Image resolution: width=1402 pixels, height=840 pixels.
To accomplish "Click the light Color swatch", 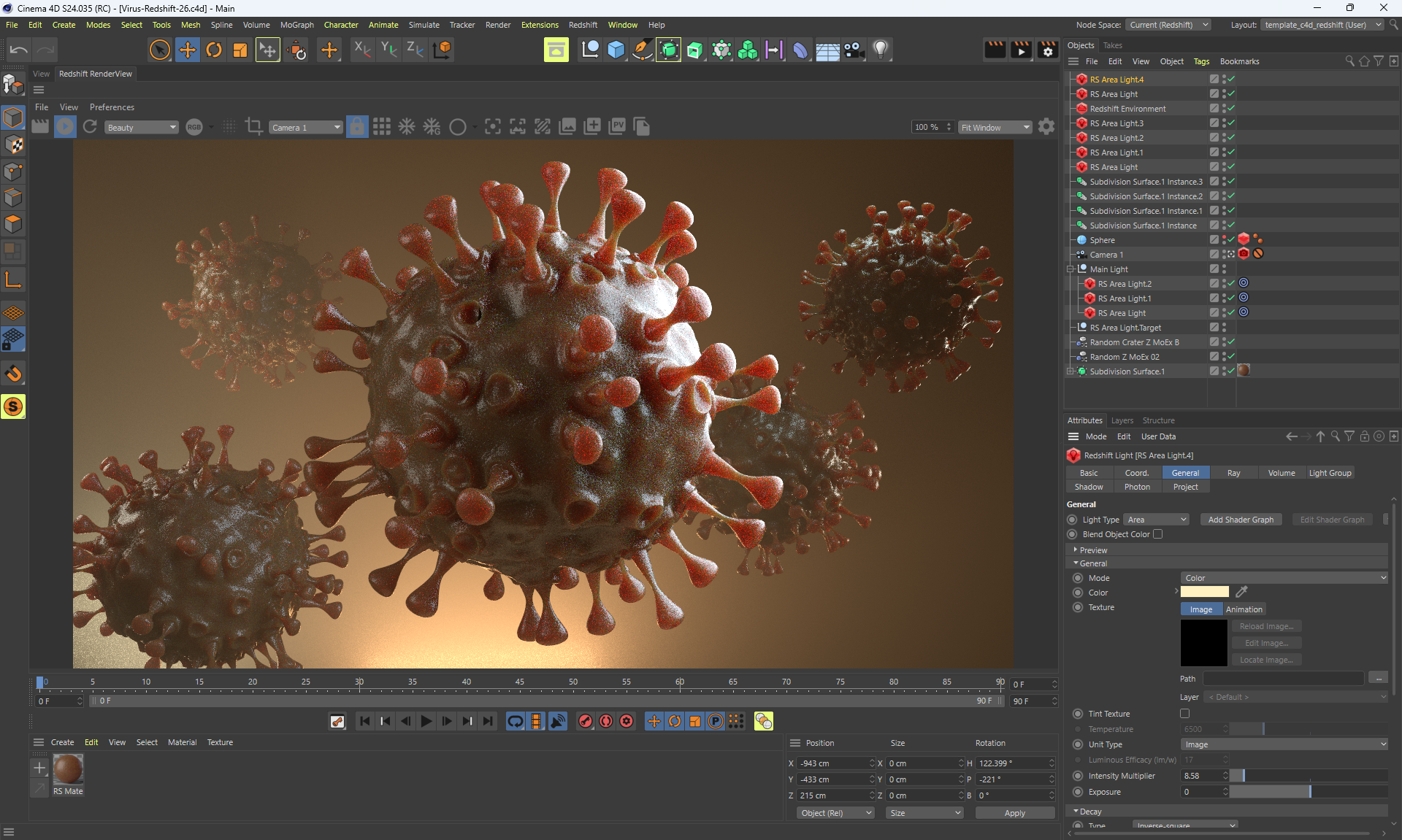I will (x=1204, y=592).
